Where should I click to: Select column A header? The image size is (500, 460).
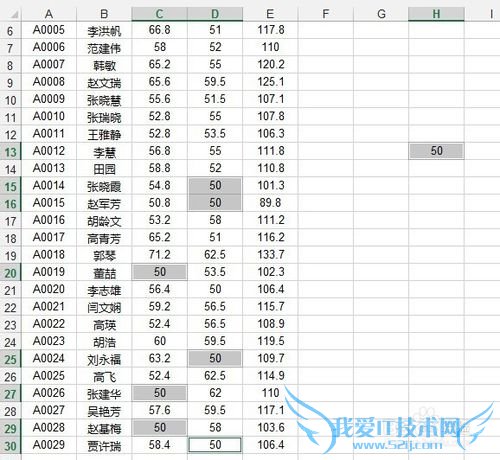(49, 14)
